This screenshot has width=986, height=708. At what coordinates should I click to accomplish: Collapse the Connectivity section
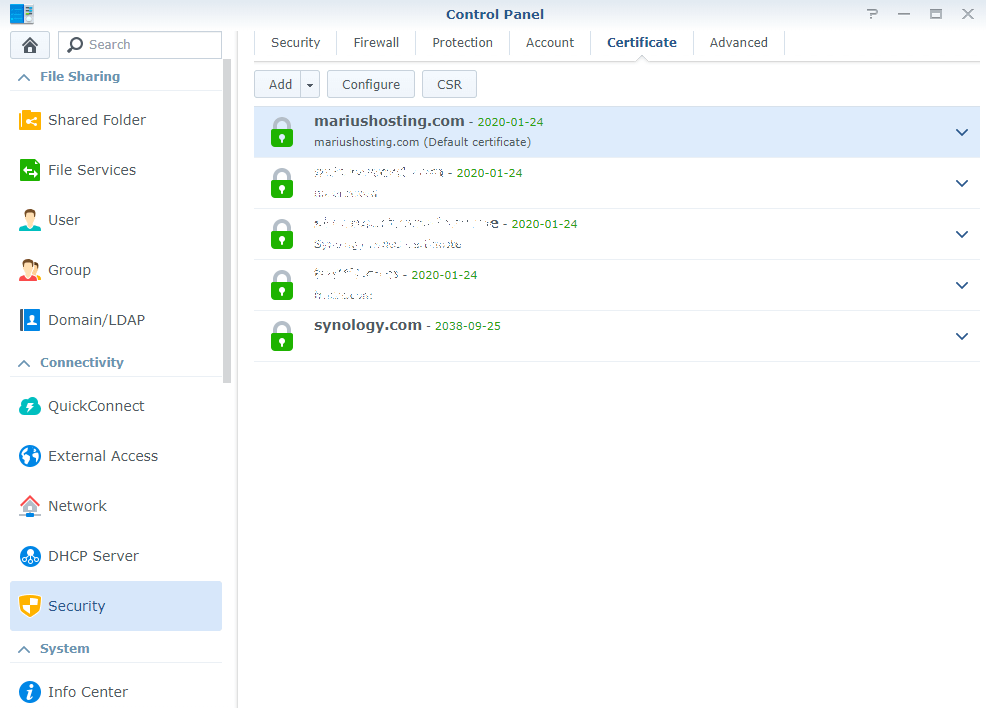pos(24,363)
